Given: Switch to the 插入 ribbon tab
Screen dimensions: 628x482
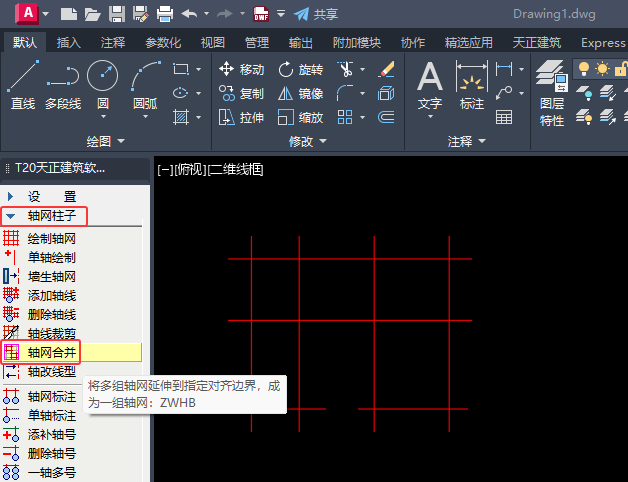Looking at the screenshot, I should 68,42.
